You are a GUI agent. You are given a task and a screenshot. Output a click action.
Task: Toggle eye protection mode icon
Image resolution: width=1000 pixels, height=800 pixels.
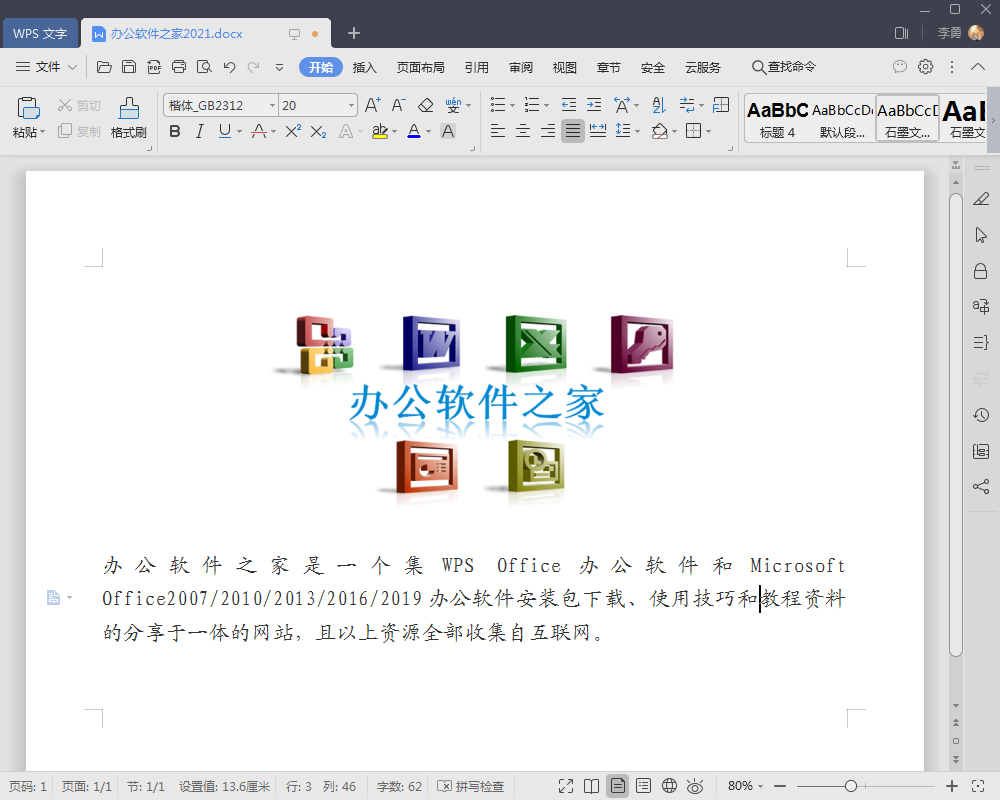[x=695, y=786]
